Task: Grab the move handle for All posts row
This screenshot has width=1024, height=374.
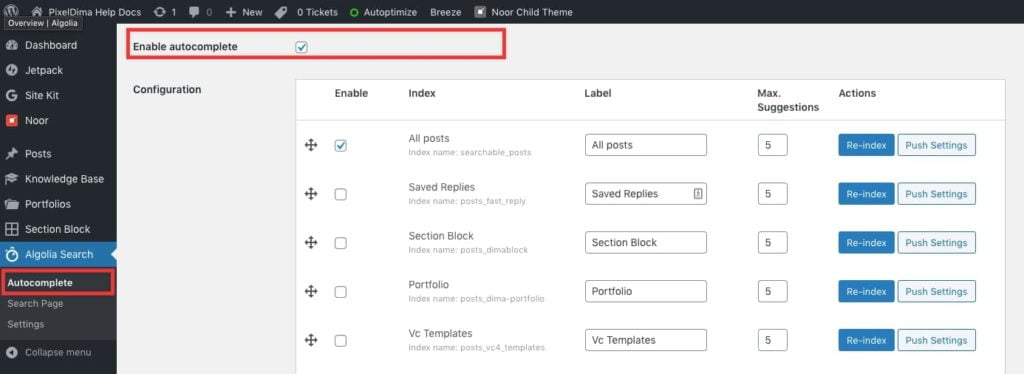Action: pos(311,145)
